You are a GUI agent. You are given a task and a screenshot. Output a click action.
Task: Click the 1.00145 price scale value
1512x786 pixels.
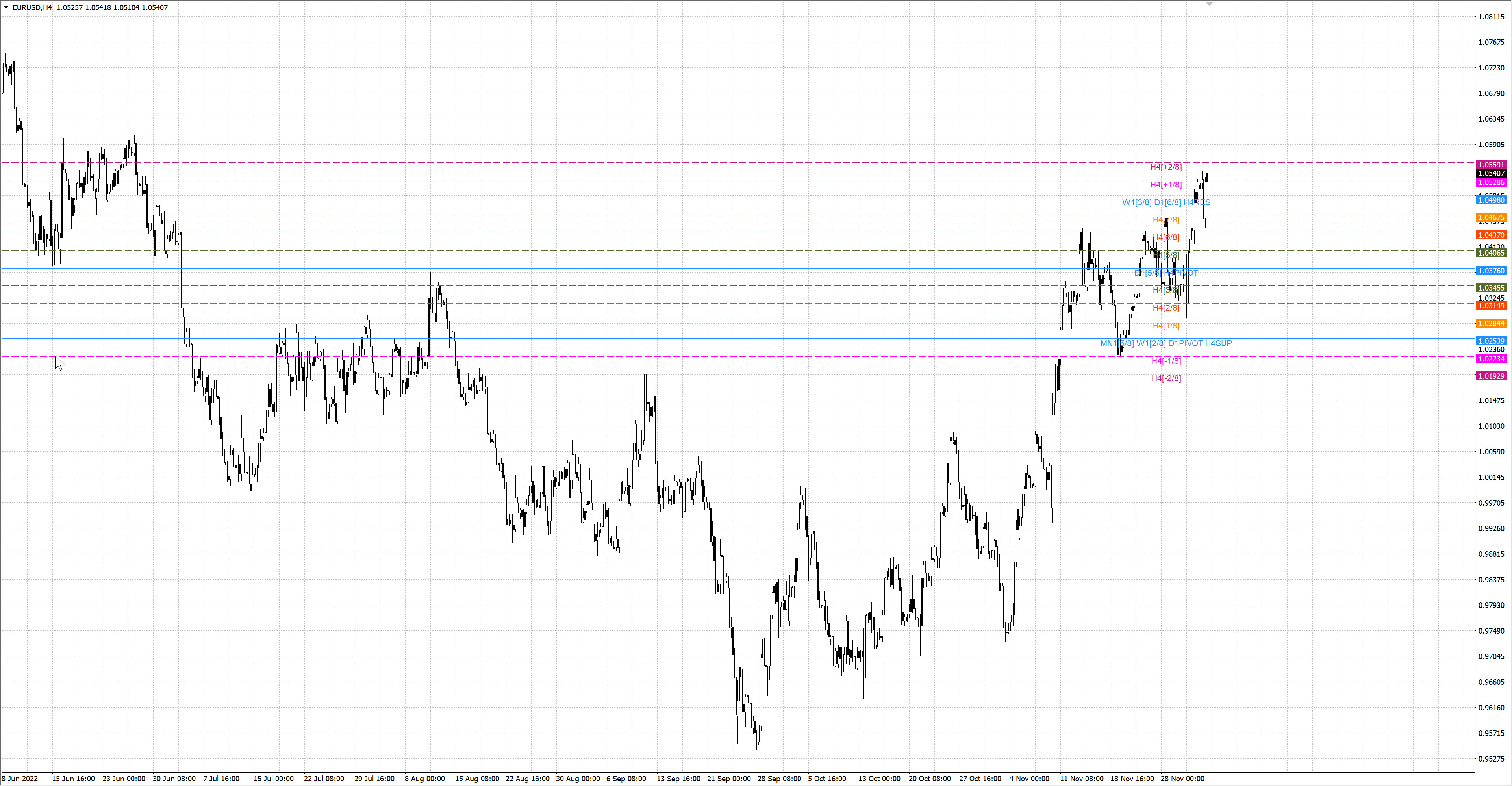coord(1492,477)
